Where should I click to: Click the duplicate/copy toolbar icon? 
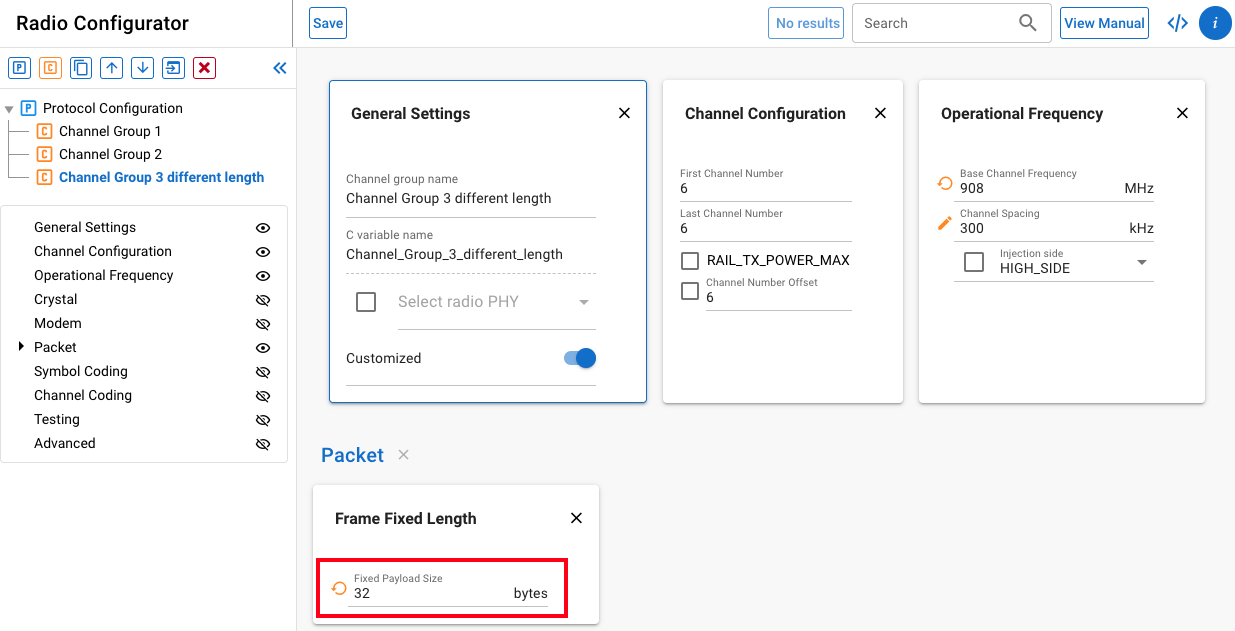pos(81,68)
